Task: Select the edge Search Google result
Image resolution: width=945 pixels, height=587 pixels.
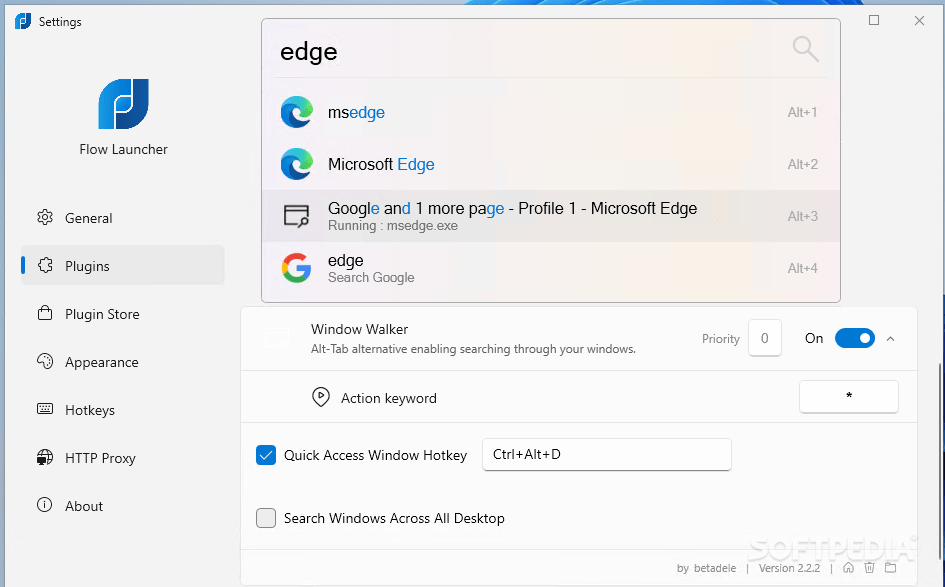Action: tap(551, 268)
